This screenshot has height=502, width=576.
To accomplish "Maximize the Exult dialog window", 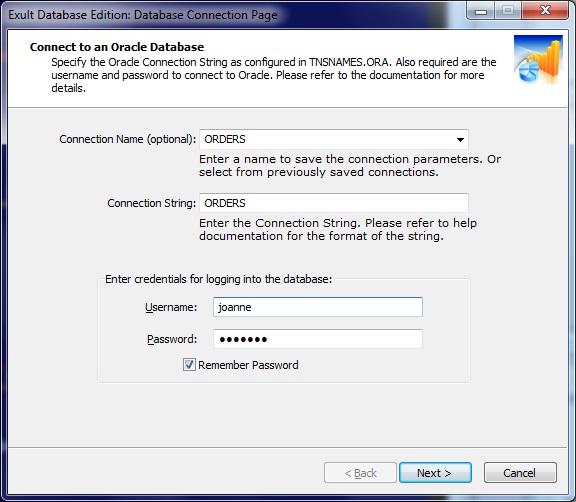I will (508, 11).
